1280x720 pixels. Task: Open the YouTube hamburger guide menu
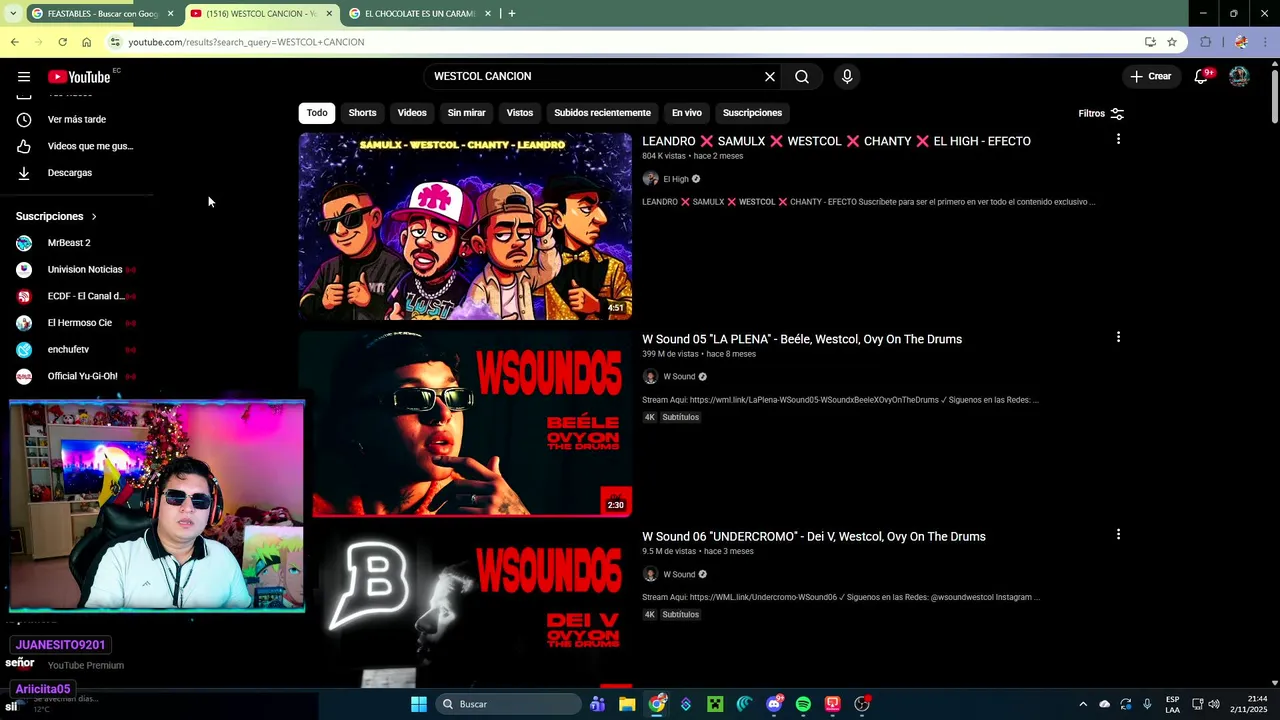coord(24,77)
